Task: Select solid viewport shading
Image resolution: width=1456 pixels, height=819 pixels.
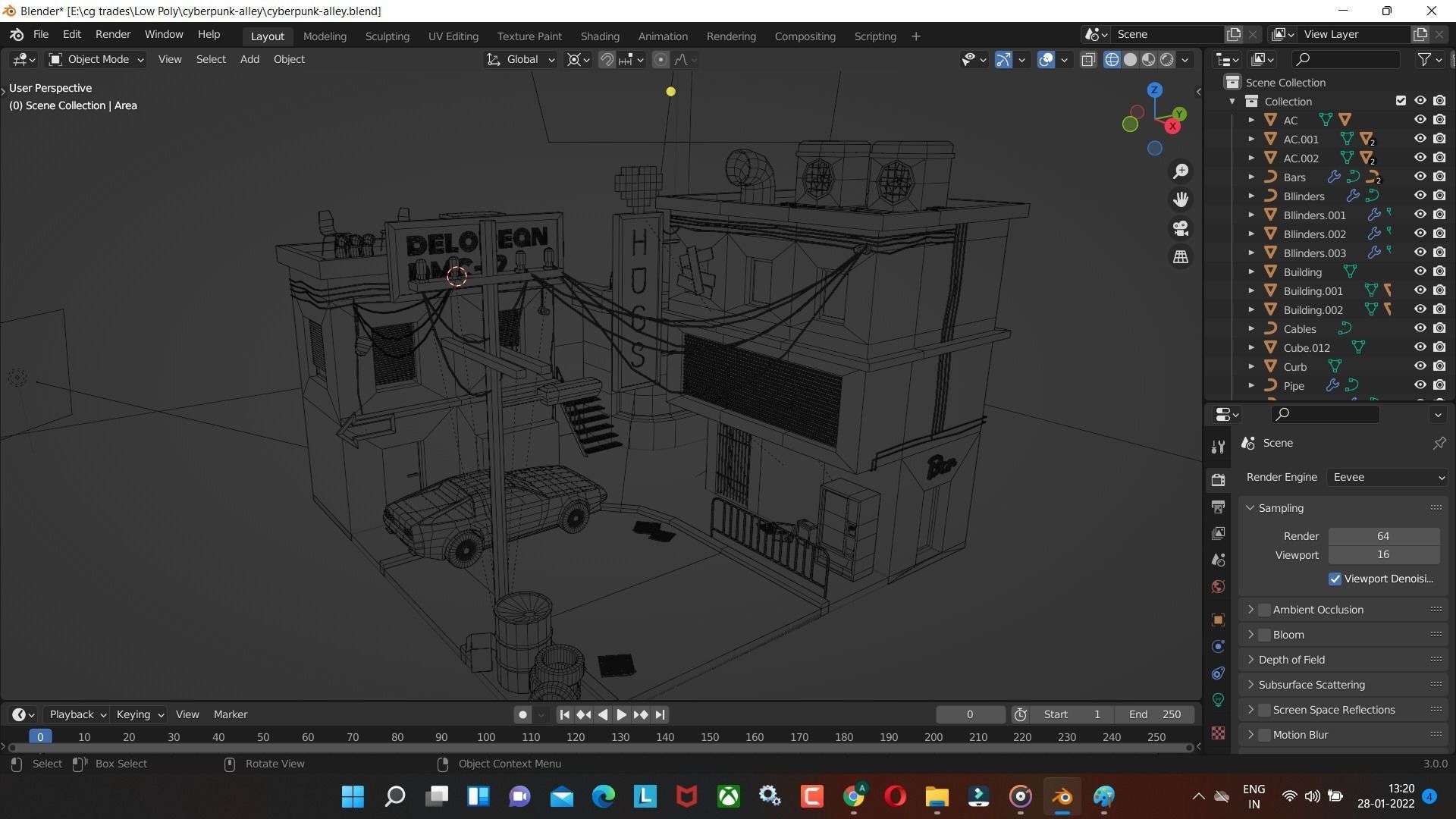Action: [x=1130, y=60]
